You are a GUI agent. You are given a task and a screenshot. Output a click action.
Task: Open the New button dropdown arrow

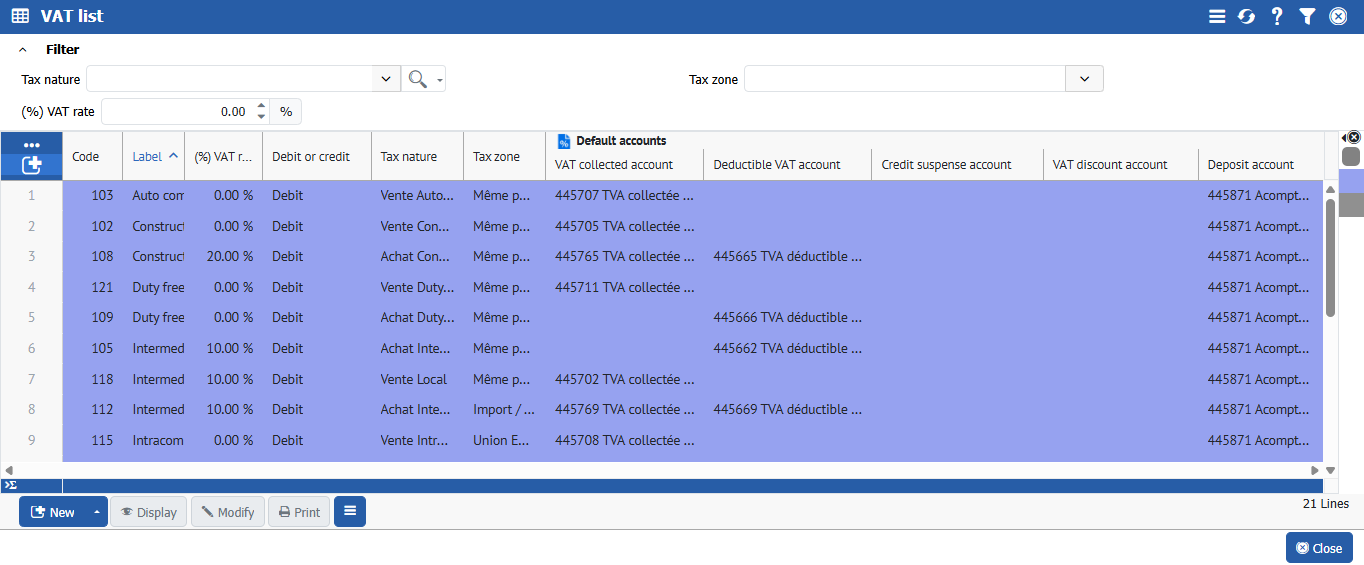point(97,512)
